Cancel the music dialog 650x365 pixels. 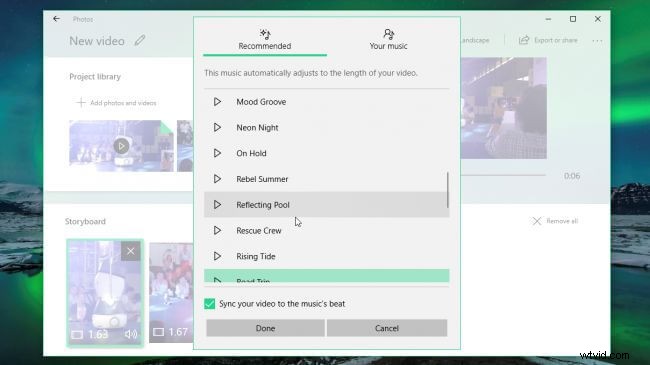[387, 328]
